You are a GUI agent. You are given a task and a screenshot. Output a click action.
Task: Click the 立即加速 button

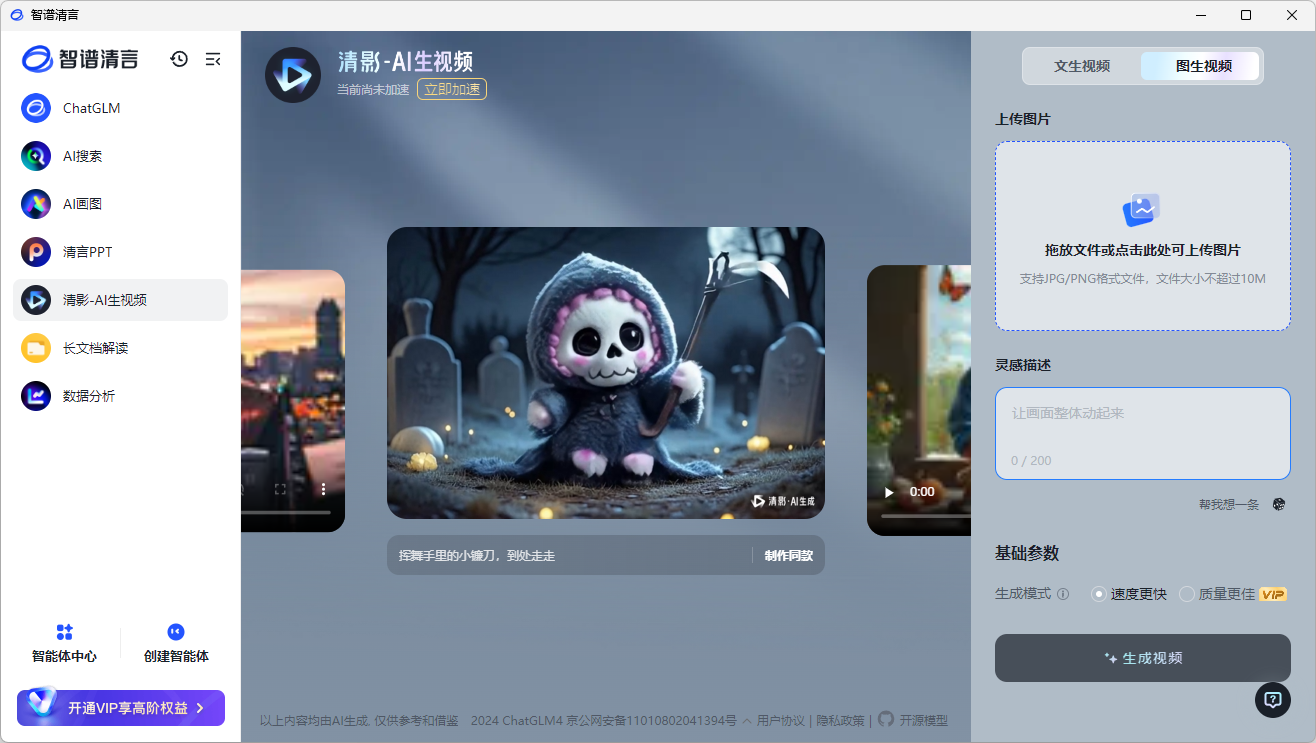[452, 89]
